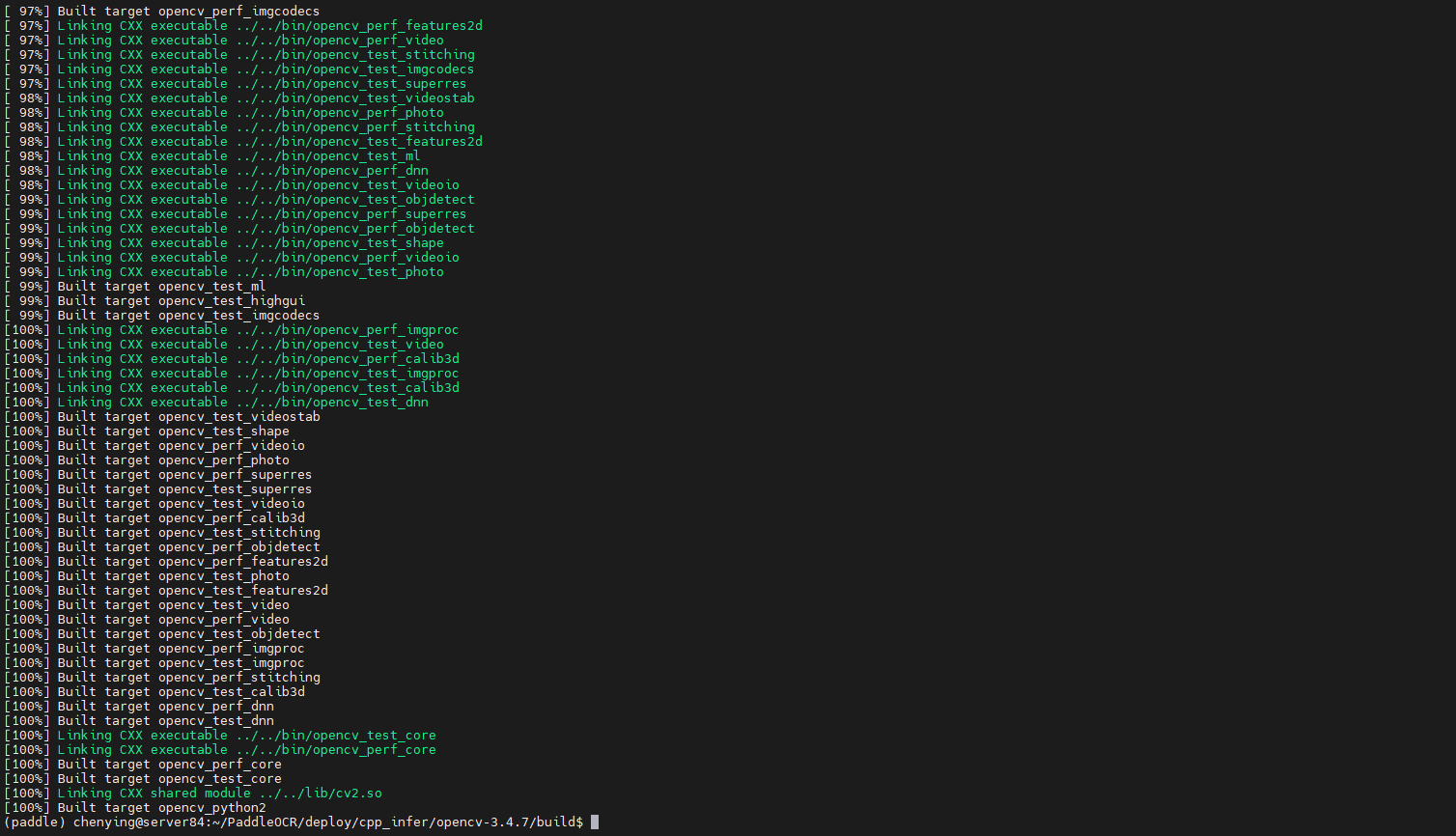Image resolution: width=1456 pixels, height=836 pixels.
Task: Click the linking line for opencv_test_superres
Action: pos(236,84)
